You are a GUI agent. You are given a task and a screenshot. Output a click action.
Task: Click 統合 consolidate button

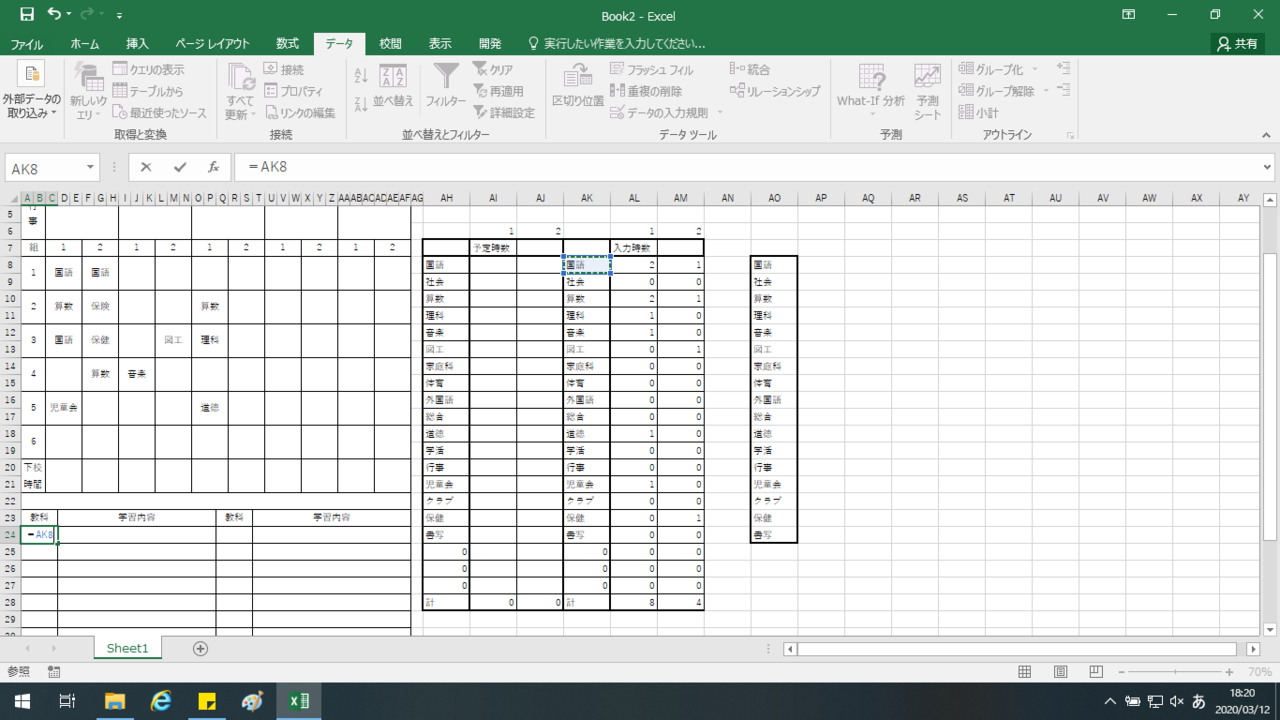[x=750, y=69]
